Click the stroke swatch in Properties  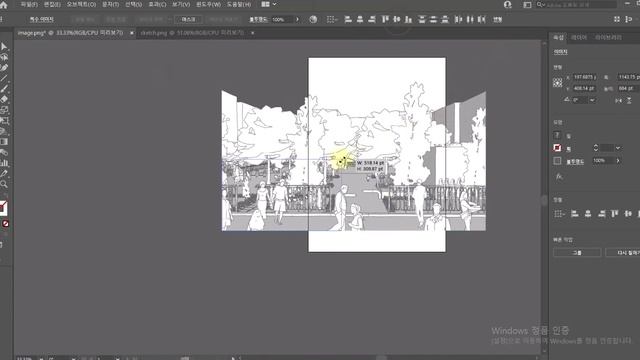pyautogui.click(x=557, y=148)
